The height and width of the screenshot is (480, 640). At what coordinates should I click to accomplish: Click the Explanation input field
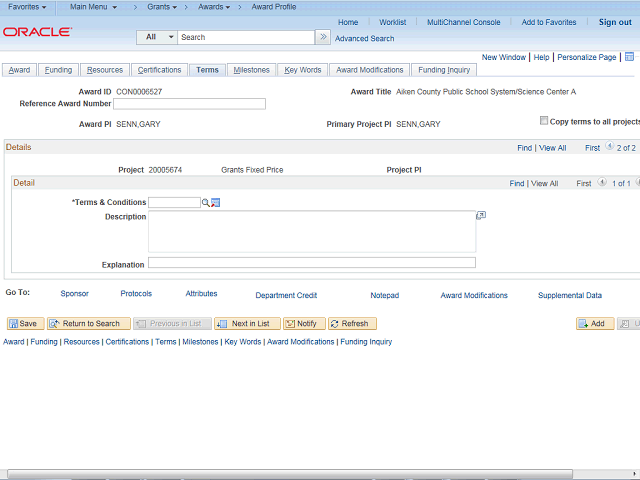click(x=312, y=262)
